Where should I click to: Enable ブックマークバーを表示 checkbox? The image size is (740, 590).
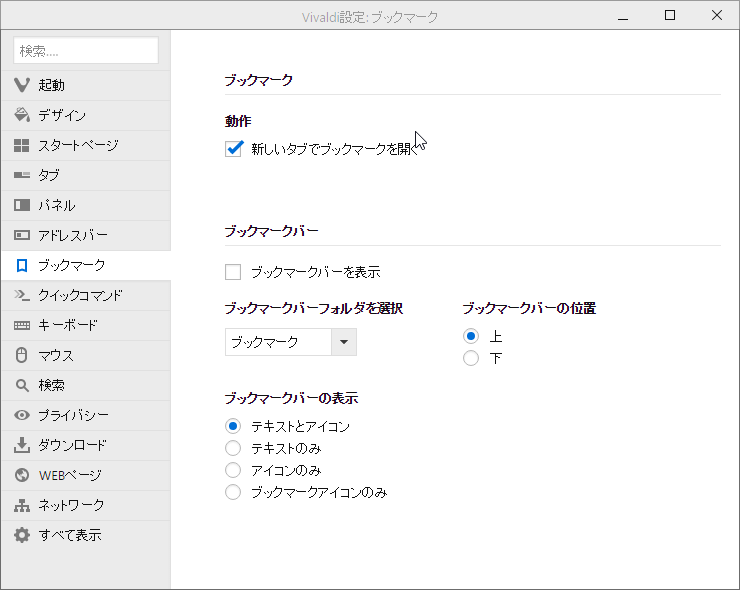pyautogui.click(x=233, y=272)
